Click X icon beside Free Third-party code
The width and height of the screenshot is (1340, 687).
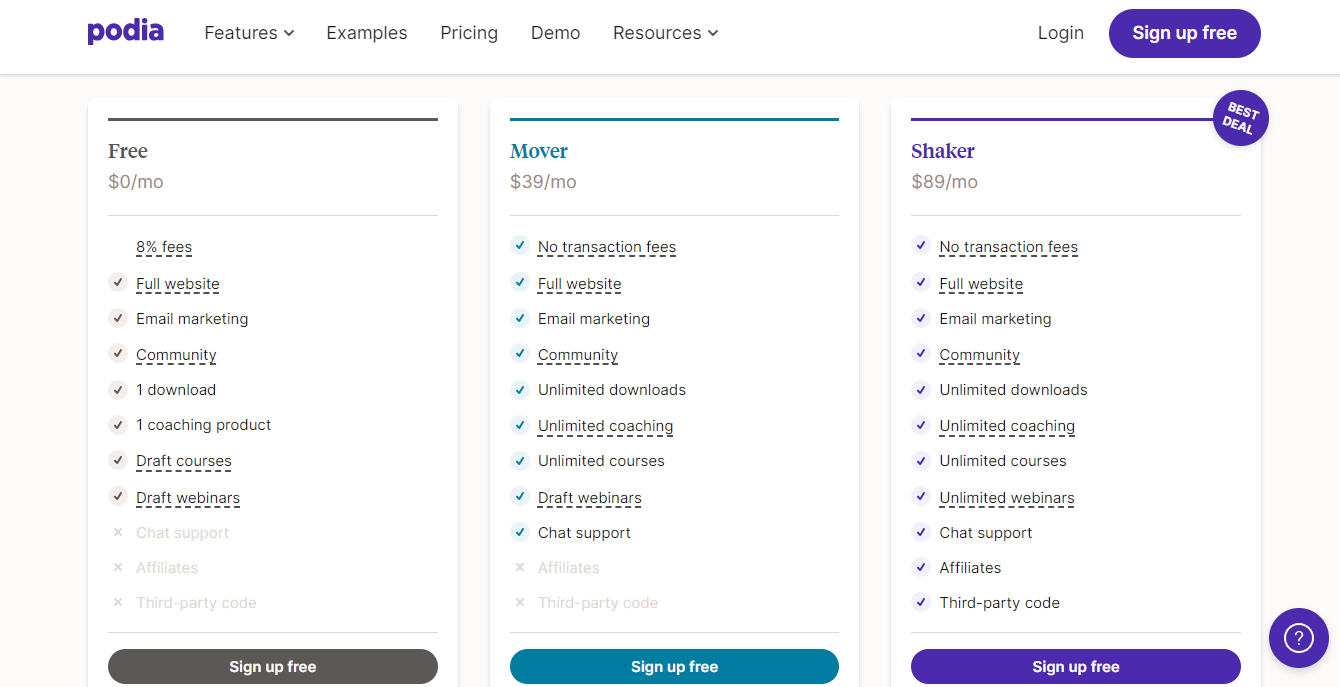point(118,603)
